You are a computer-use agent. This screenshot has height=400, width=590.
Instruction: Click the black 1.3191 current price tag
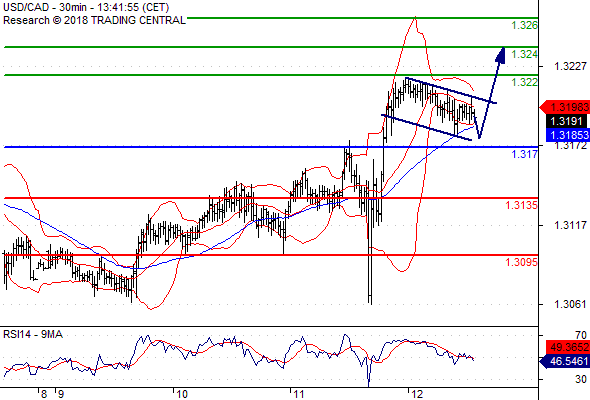pos(566,121)
